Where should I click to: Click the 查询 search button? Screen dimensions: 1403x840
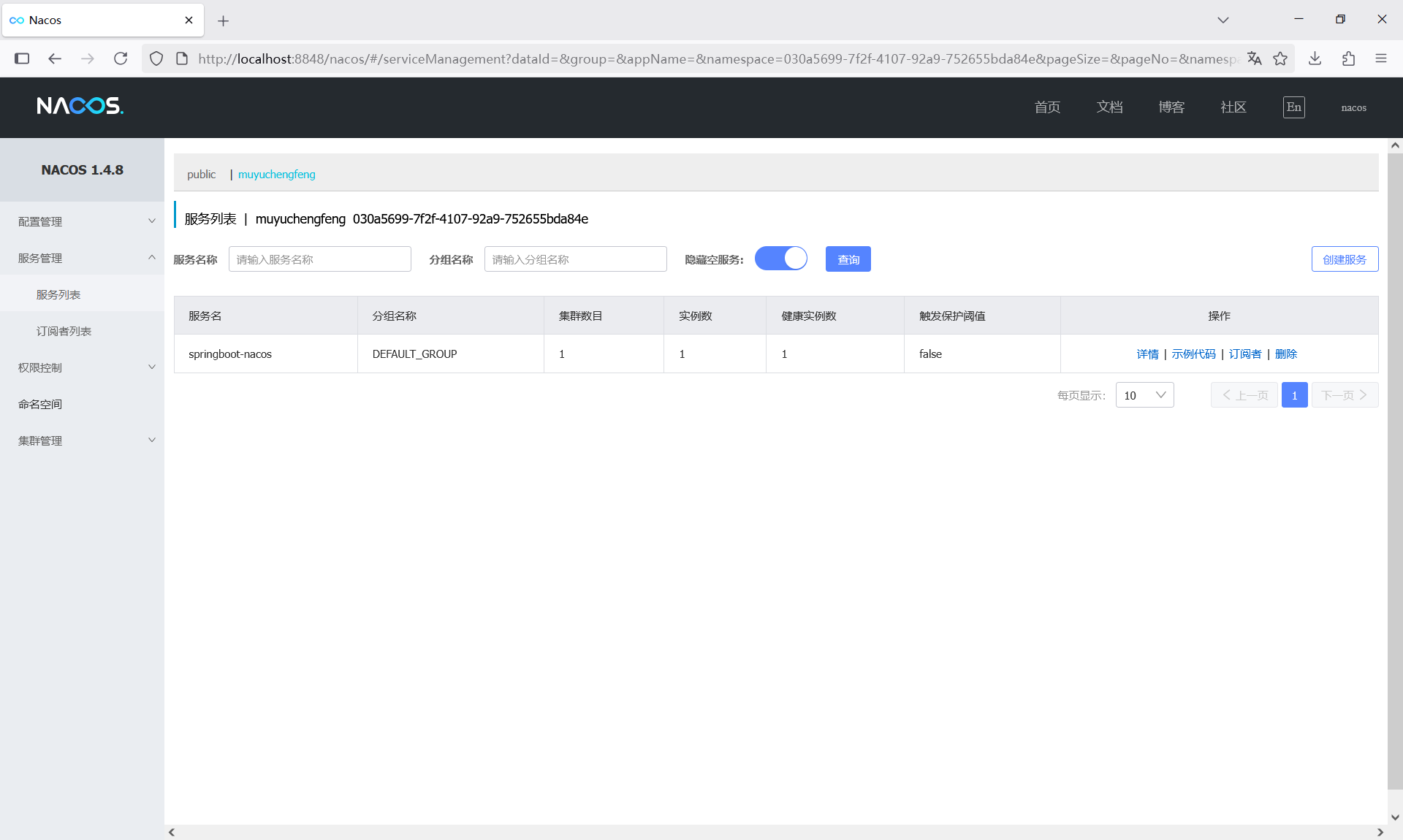[x=848, y=259]
